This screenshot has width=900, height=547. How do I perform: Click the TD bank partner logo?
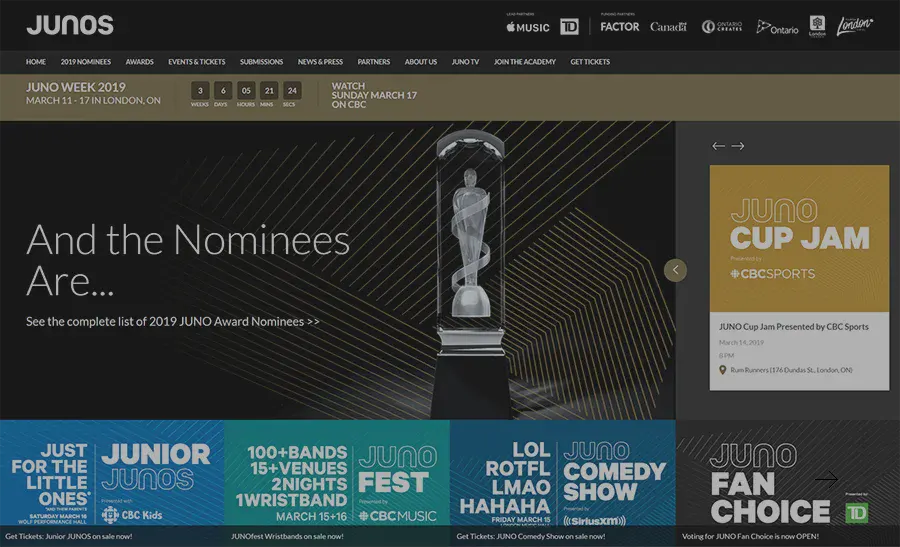point(569,27)
